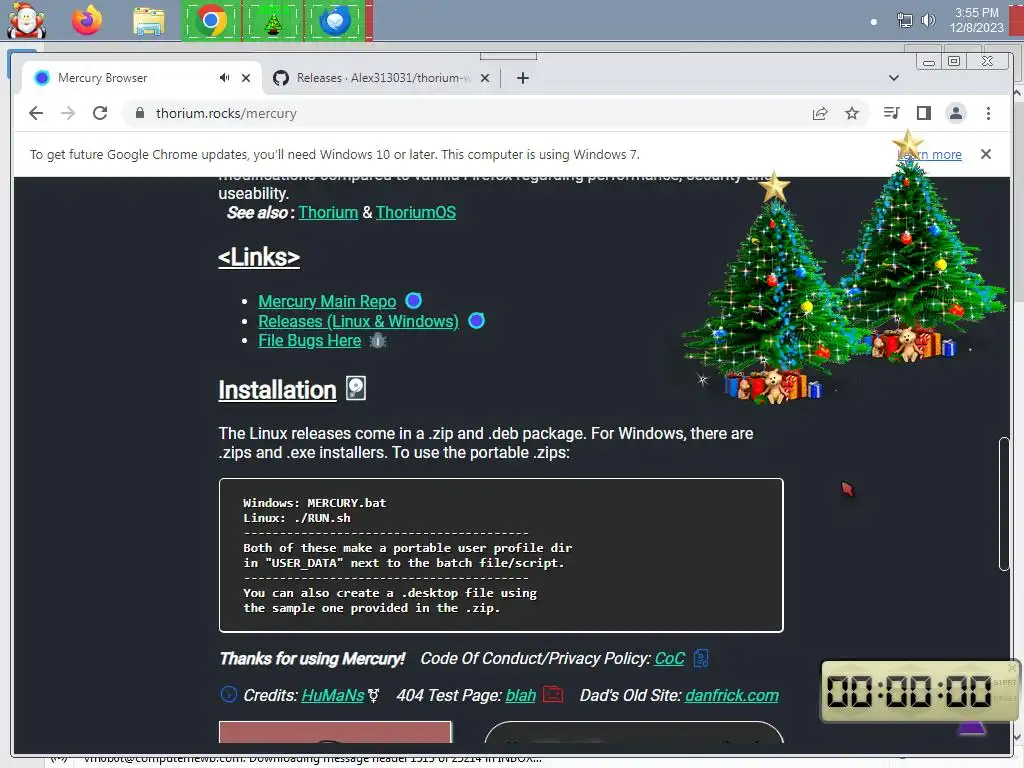This screenshot has height=768, width=1024.
Task: Go back to the previous page
Action: point(36,113)
